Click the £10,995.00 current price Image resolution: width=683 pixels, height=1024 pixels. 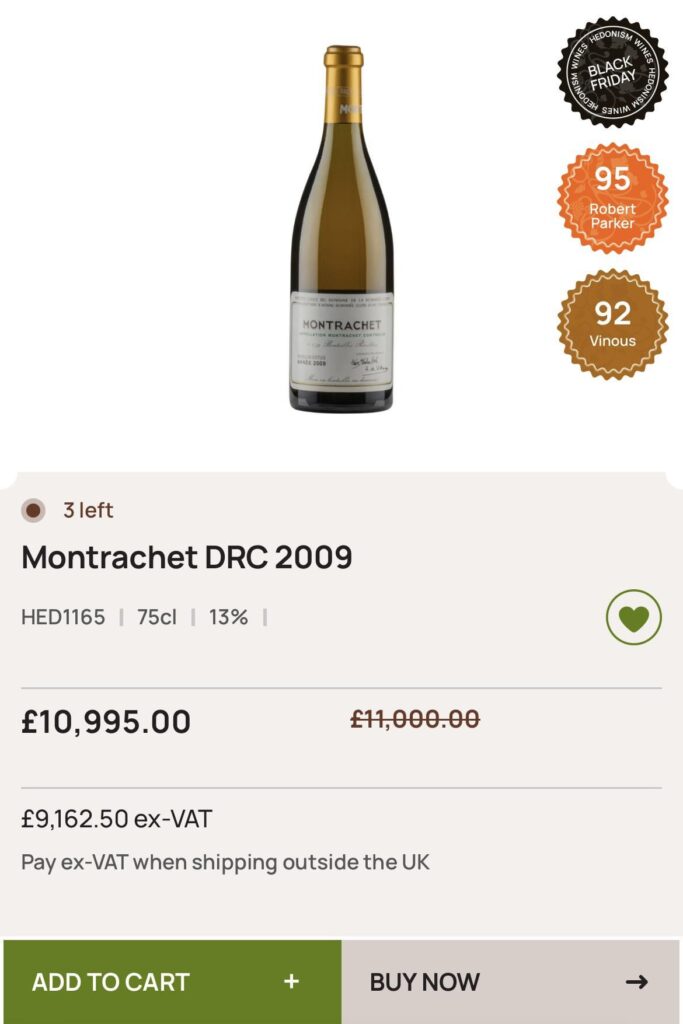(x=106, y=721)
